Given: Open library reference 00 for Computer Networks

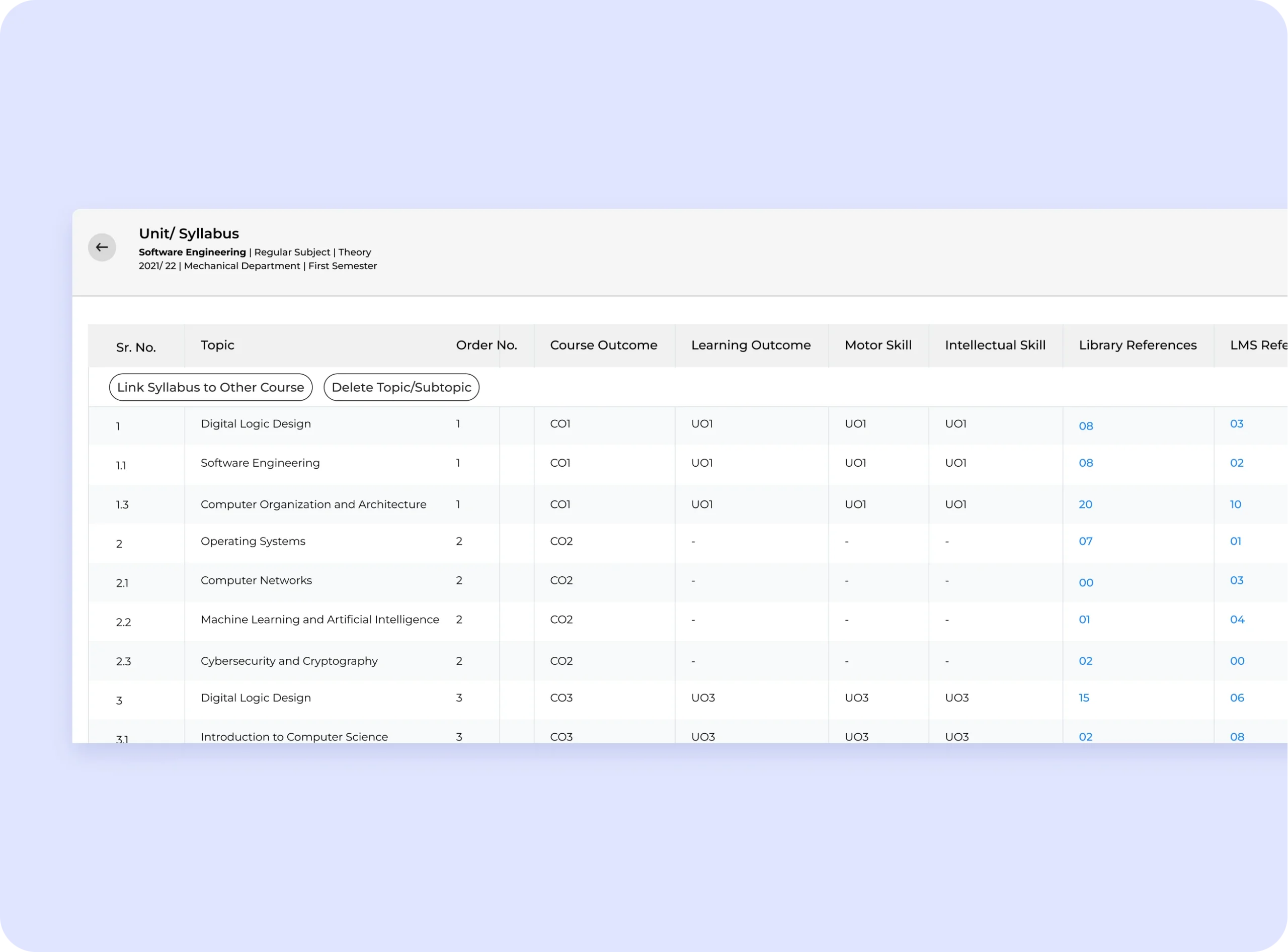Looking at the screenshot, I should pos(1086,582).
